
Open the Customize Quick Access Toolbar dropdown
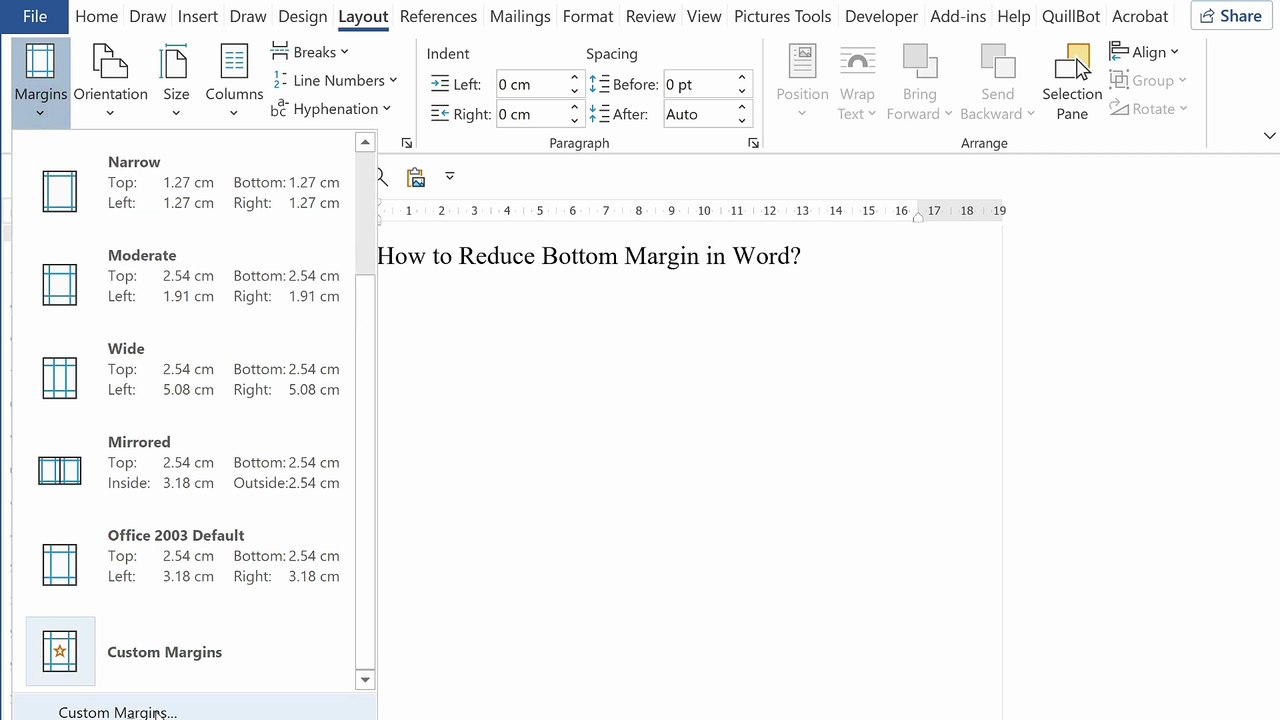pos(450,176)
